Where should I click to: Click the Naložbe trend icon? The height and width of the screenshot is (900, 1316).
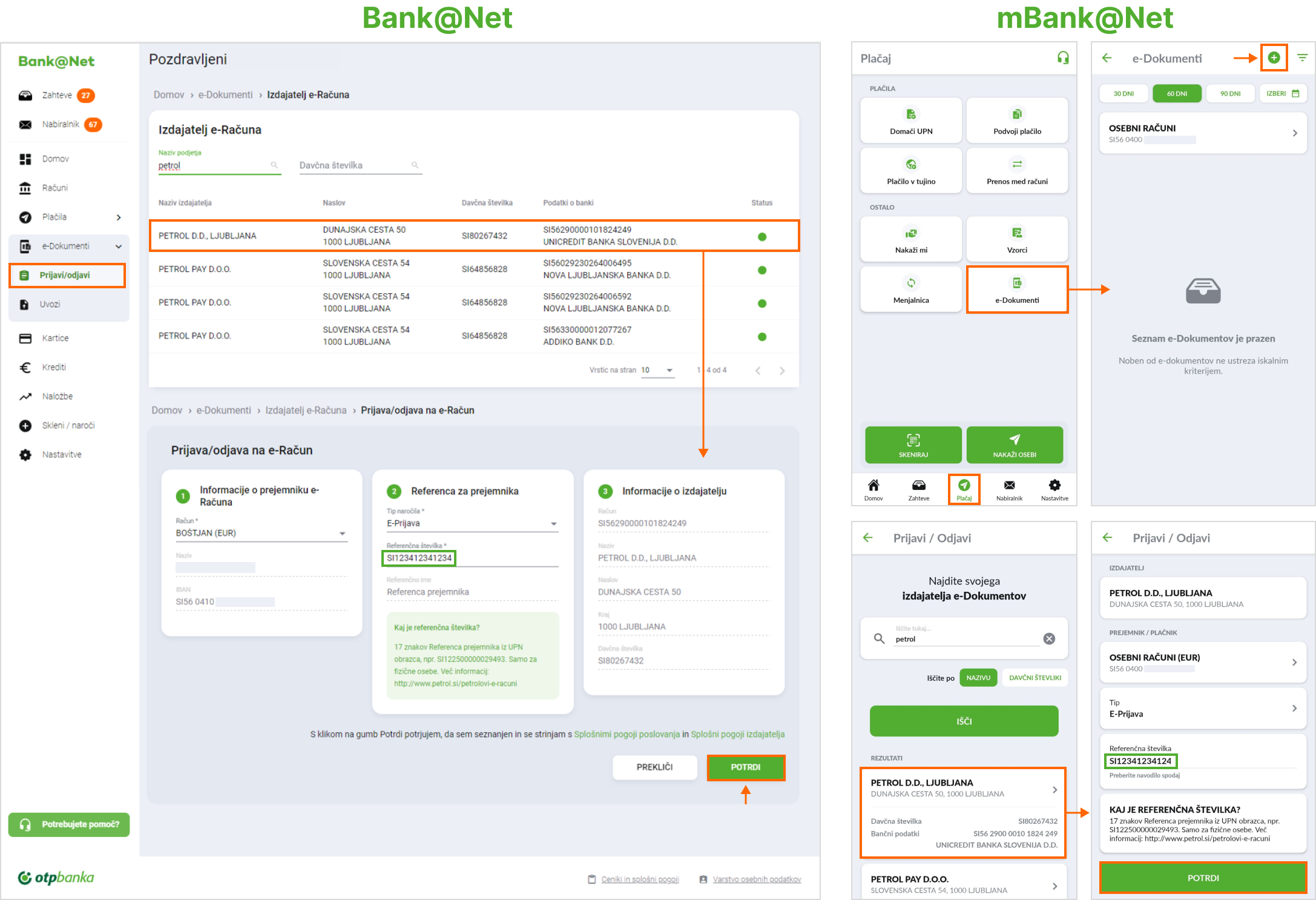click(x=25, y=396)
